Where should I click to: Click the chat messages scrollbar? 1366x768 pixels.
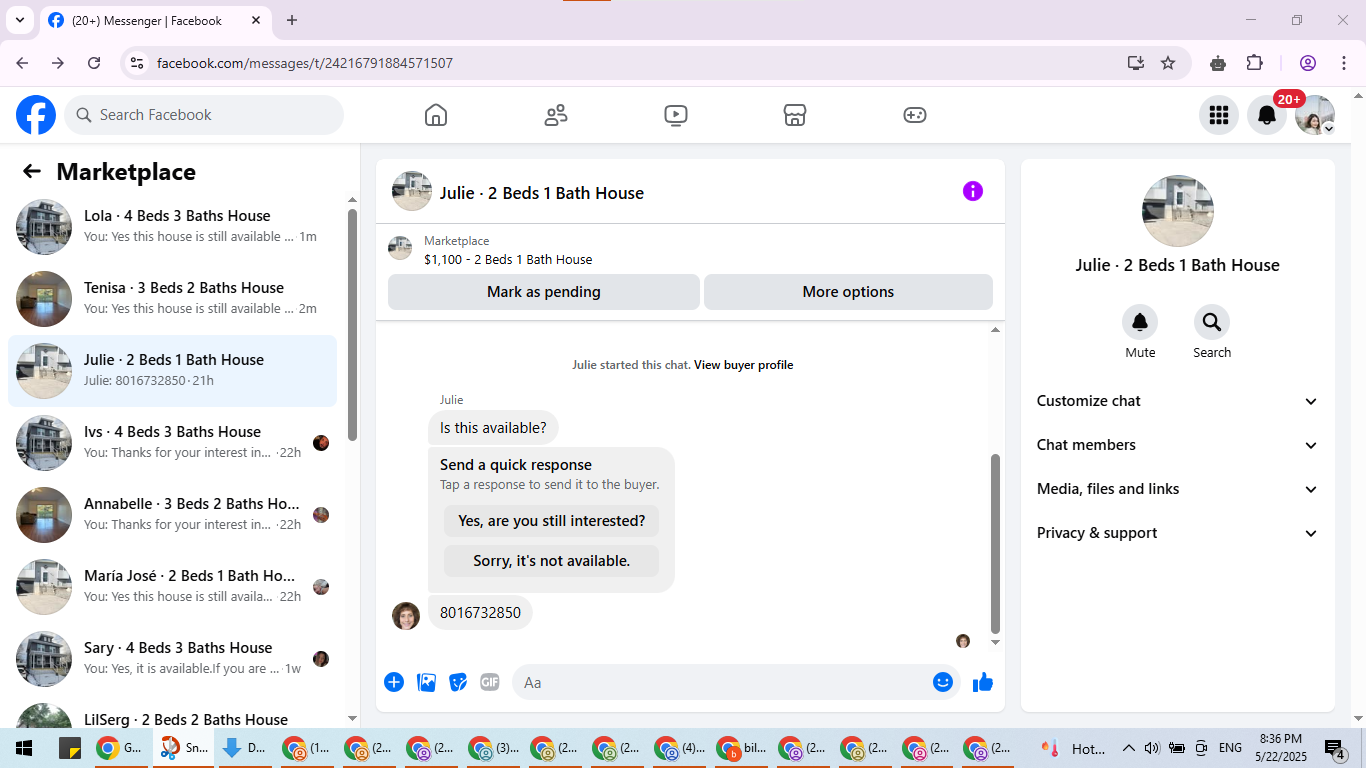pyautogui.click(x=995, y=543)
